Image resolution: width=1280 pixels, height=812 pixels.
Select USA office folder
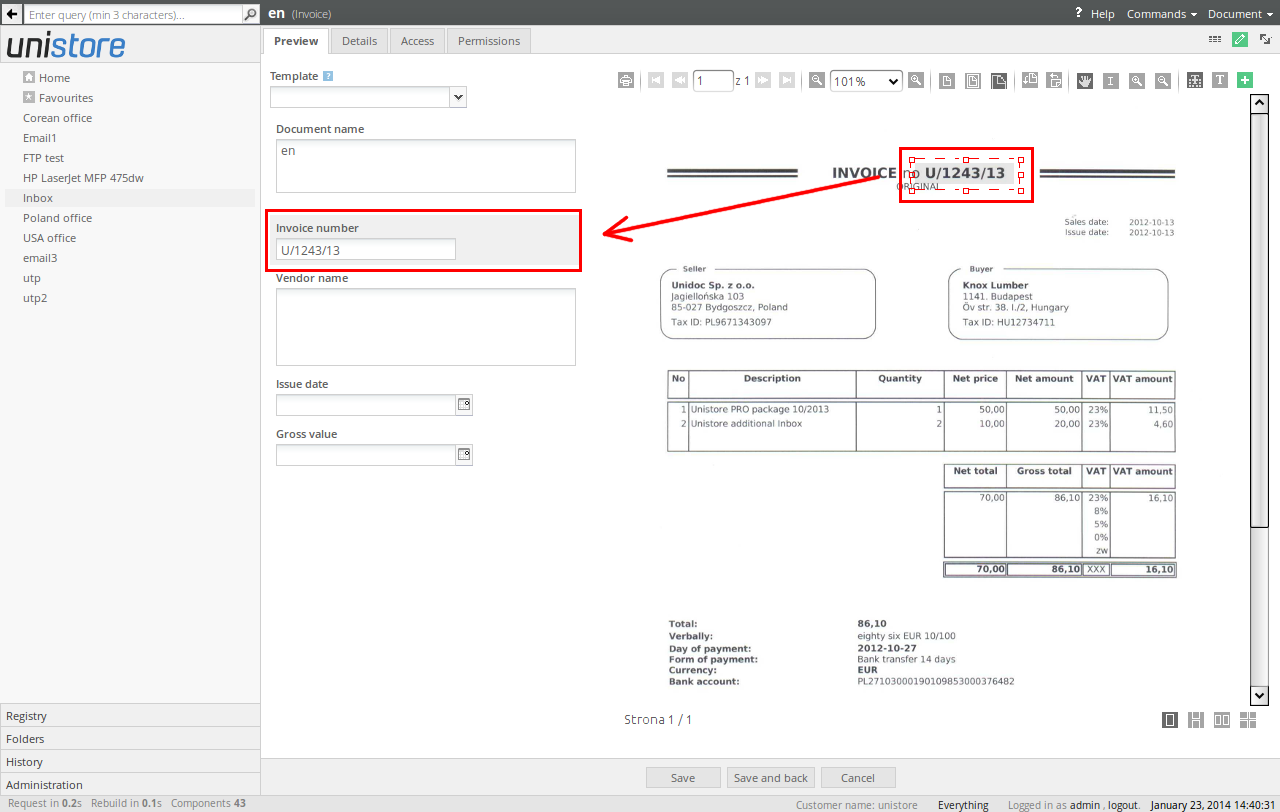[49, 238]
